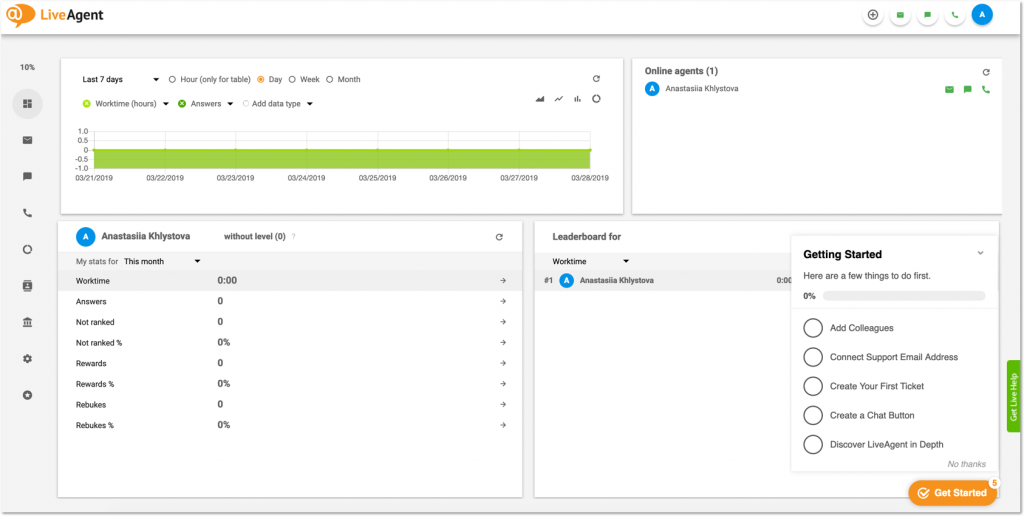Viewport: 1024px width, 516px height.
Task: Open the Customers contacts sidebar icon
Action: [27, 286]
